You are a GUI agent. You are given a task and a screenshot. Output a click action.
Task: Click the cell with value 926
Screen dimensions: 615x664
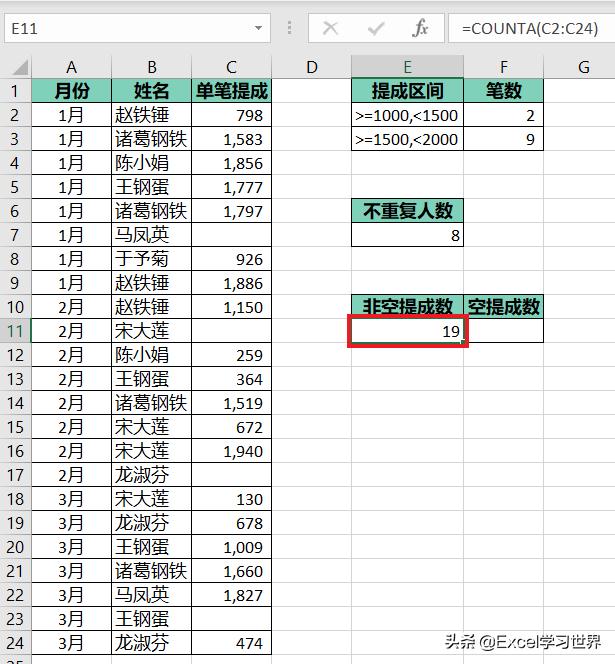pos(231,259)
